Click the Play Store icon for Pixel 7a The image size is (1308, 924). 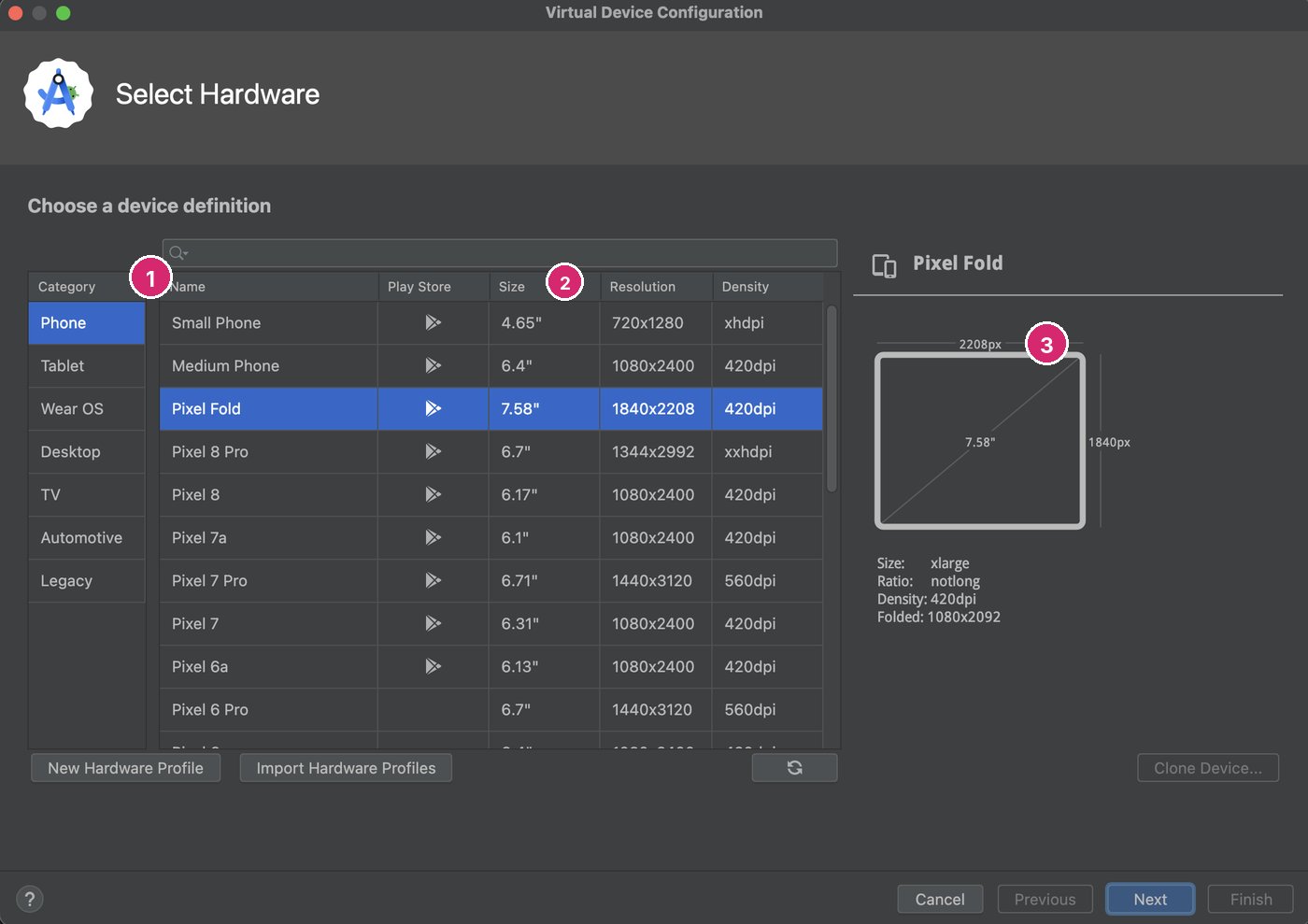tap(433, 537)
